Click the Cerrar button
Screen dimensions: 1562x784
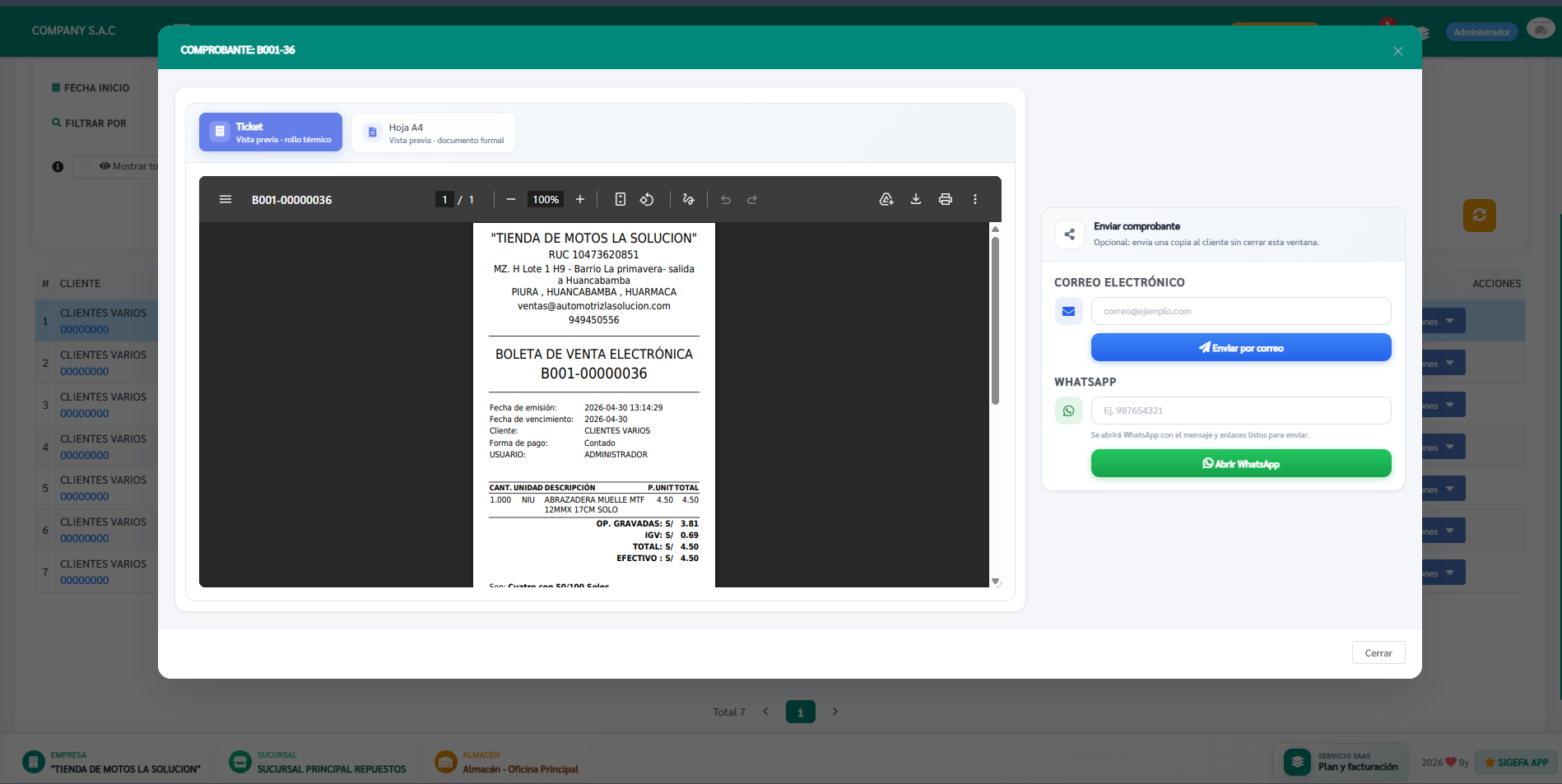(1378, 652)
